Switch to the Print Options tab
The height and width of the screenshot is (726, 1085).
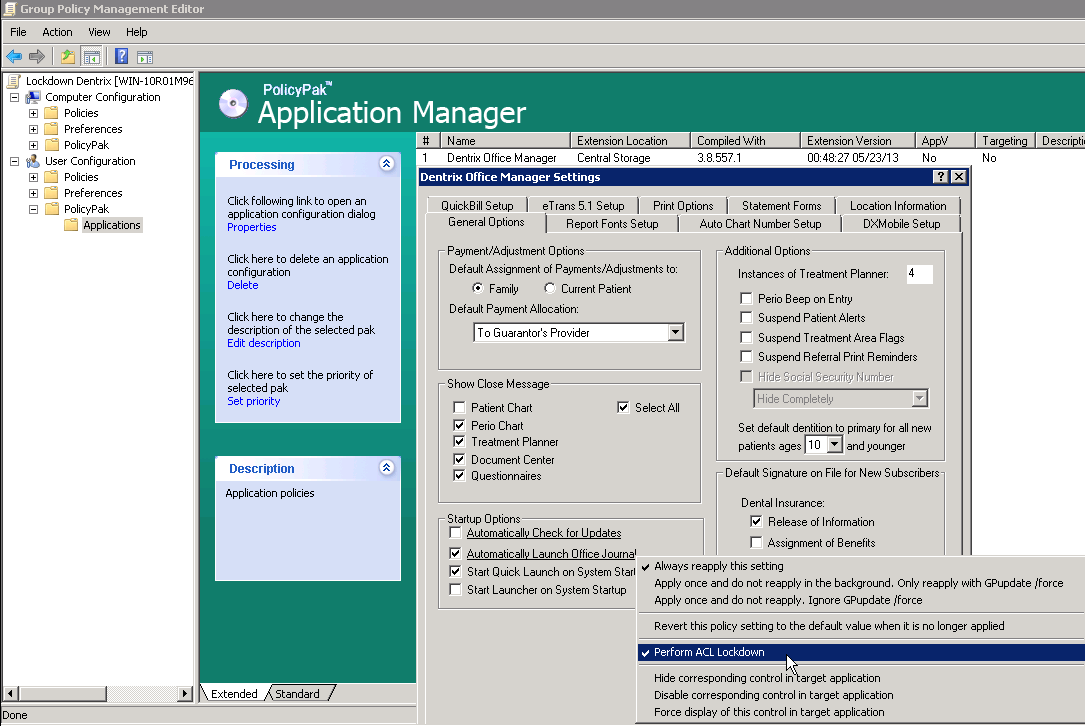point(683,206)
